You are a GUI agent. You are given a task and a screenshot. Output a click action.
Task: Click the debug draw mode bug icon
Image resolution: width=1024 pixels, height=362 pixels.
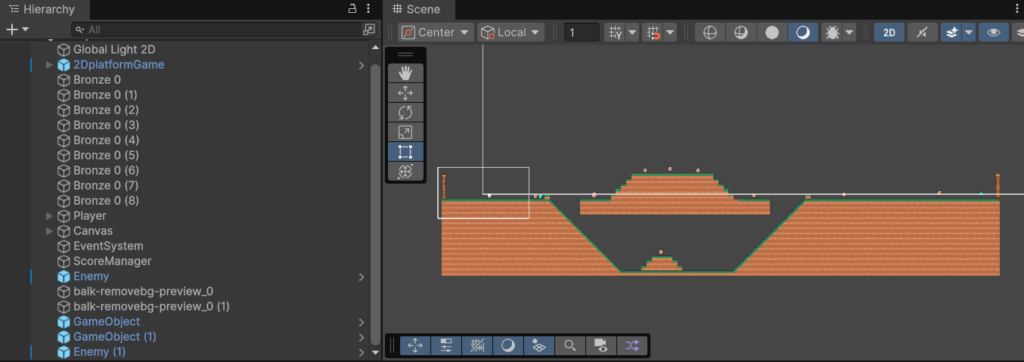(832, 32)
